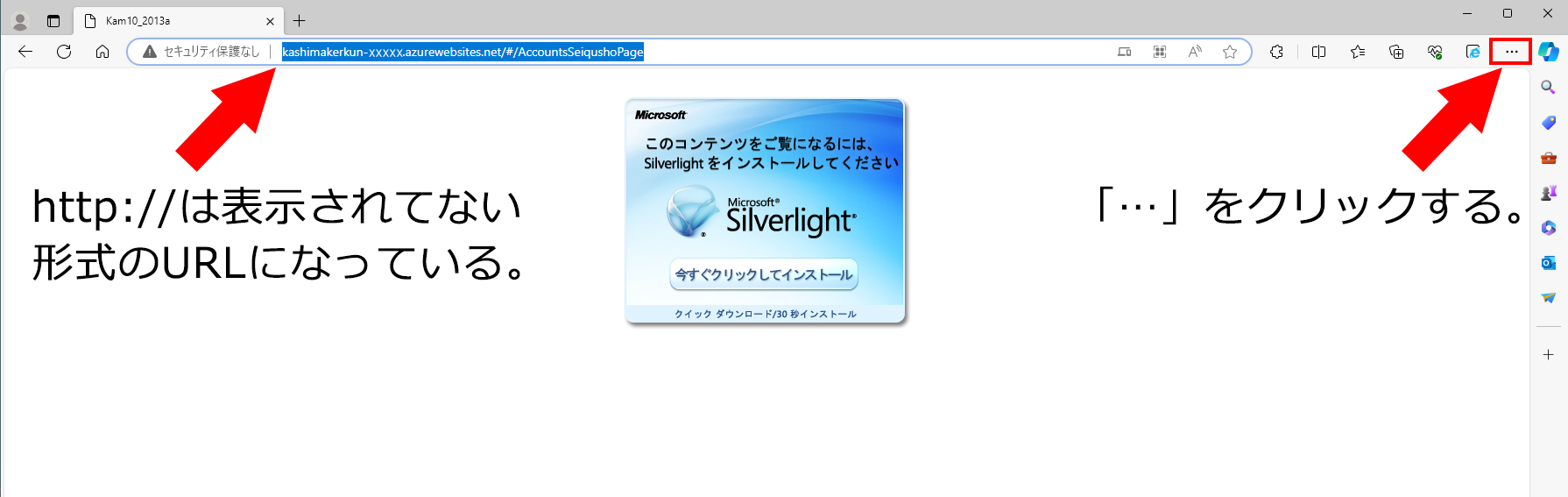Click クイック ダウンロード/30 秒インストール text
Screen dimensions: 1568x497
[766, 314]
